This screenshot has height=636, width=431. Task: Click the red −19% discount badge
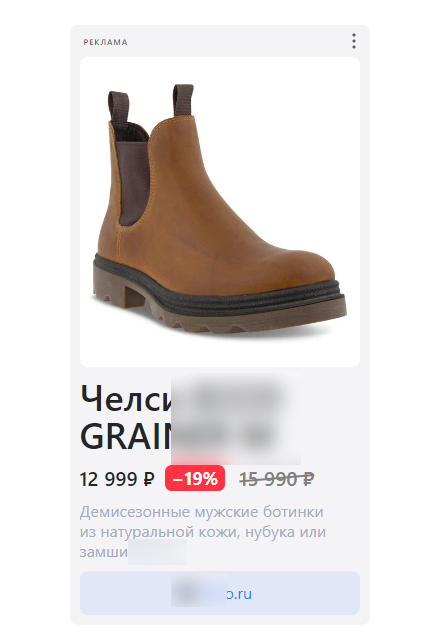click(x=195, y=478)
